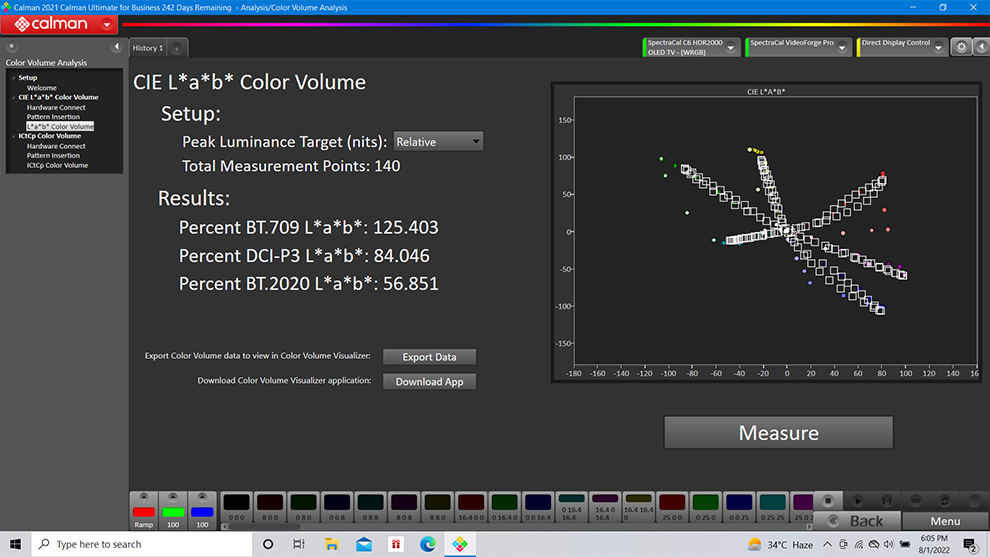Open the volume speaker tray icon
Image resolution: width=990 pixels, height=557 pixels.
889,544
